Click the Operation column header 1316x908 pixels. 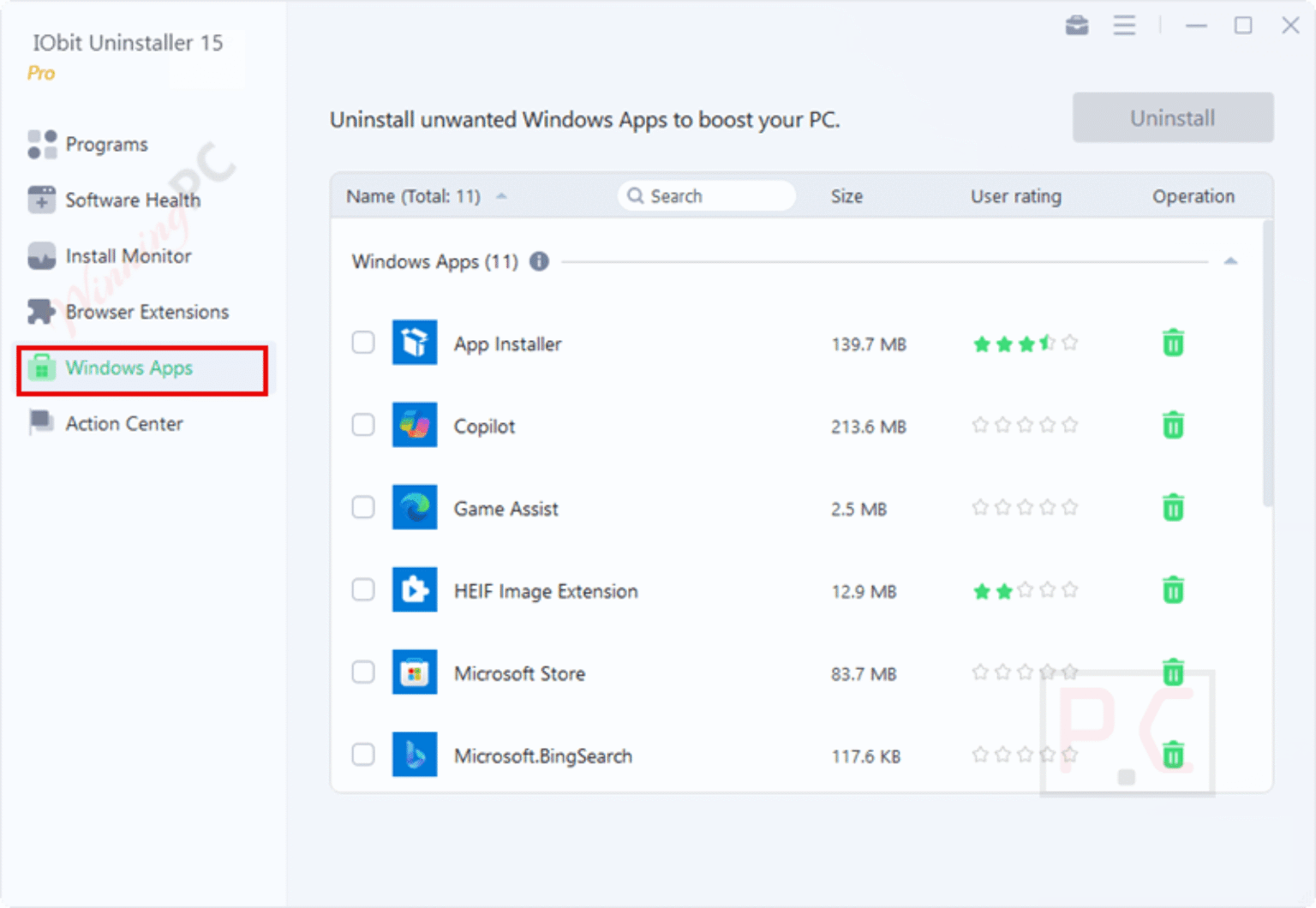(1193, 196)
